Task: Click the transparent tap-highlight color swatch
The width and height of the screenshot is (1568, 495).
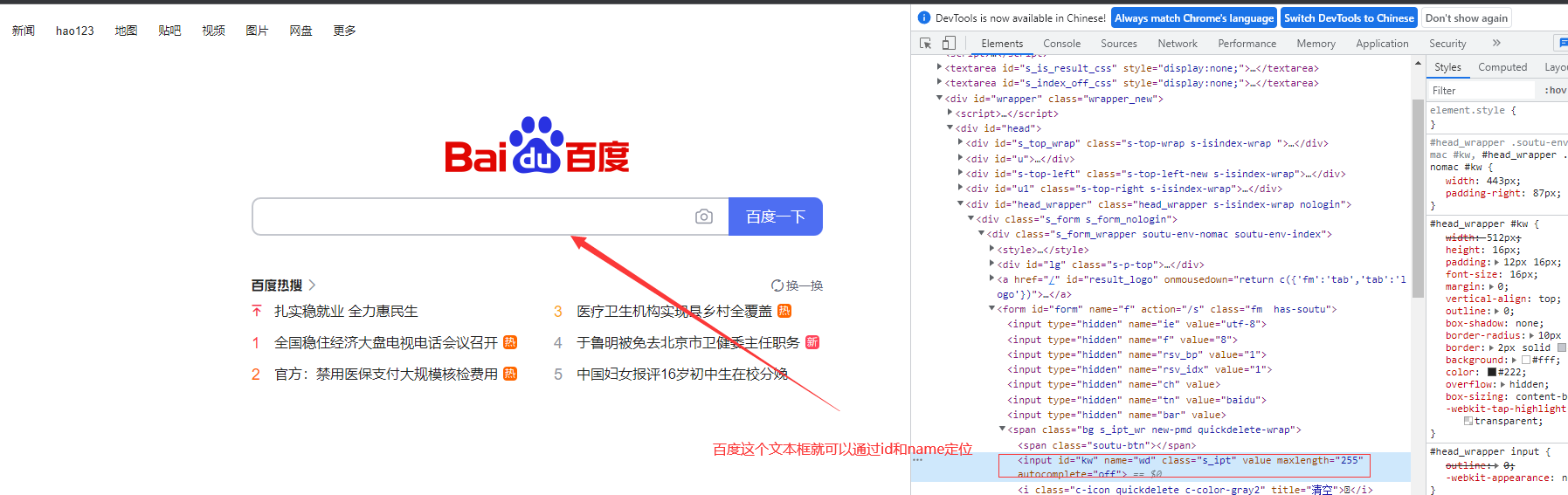Action: coord(1468,421)
